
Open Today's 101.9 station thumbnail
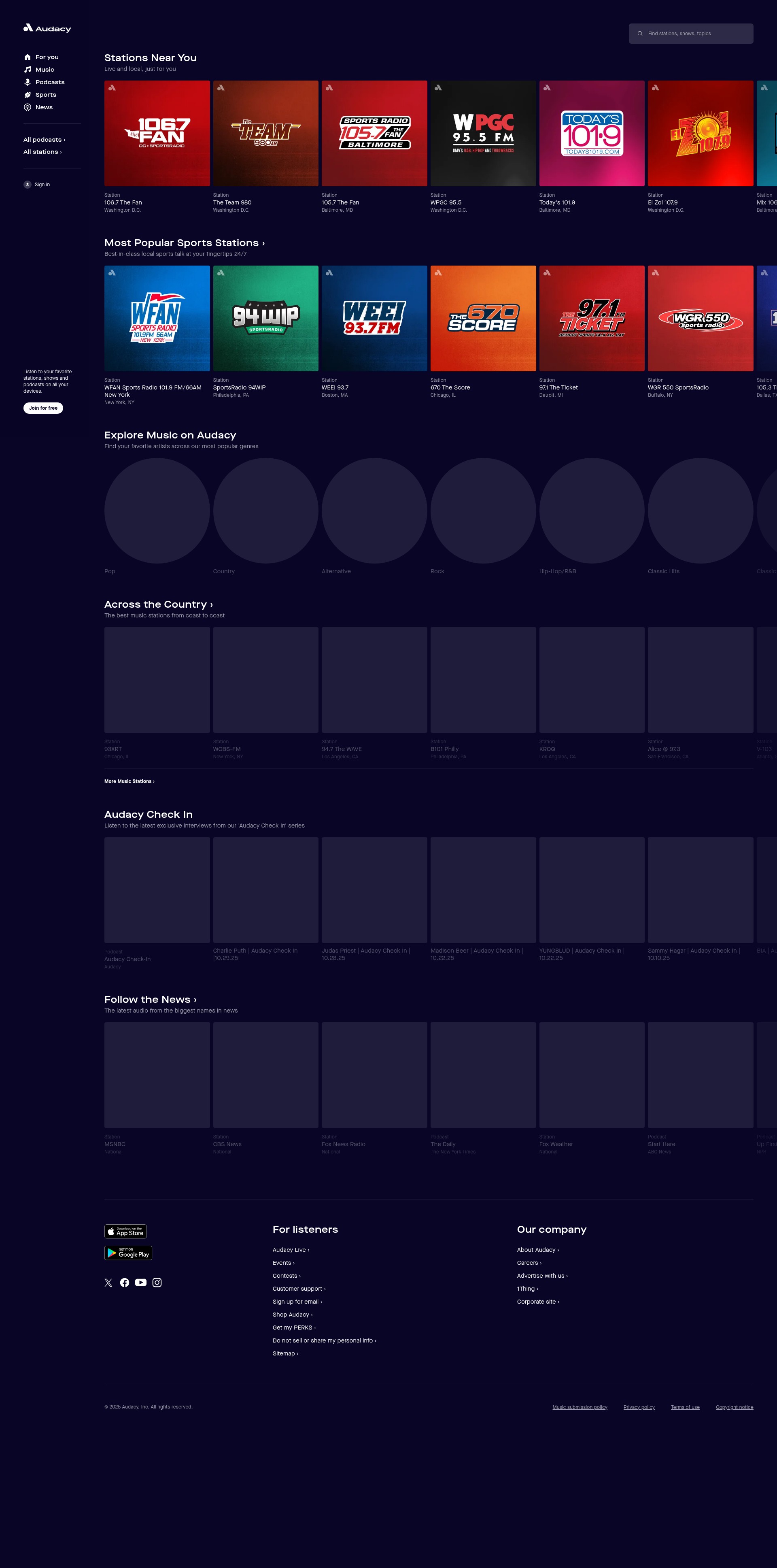coord(592,133)
